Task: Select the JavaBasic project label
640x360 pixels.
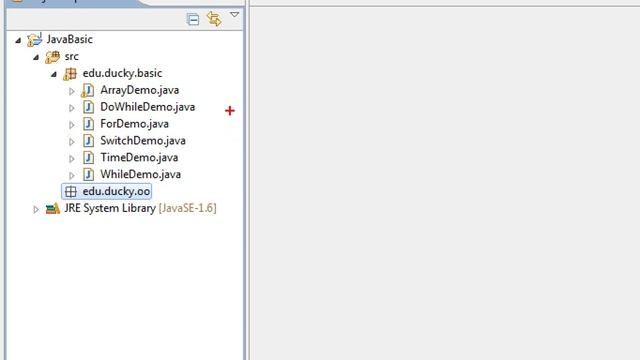Action: pos(69,39)
